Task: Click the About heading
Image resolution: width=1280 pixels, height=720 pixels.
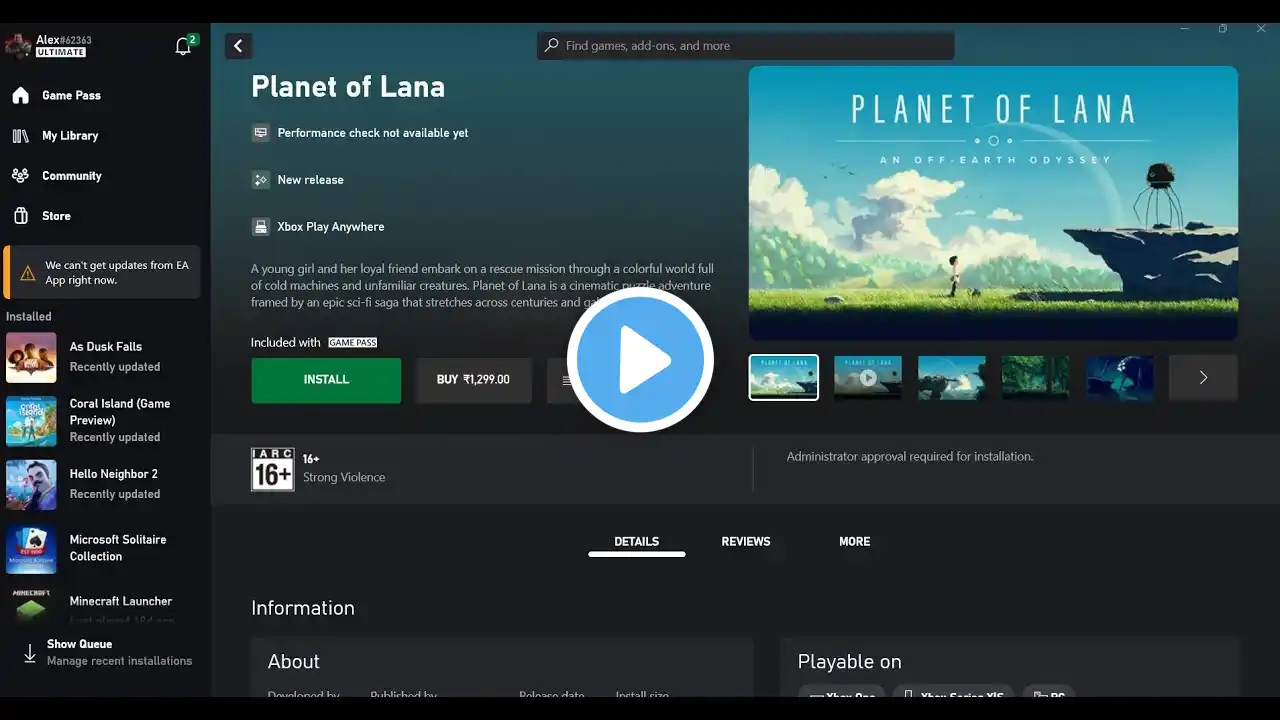Action: click(294, 662)
